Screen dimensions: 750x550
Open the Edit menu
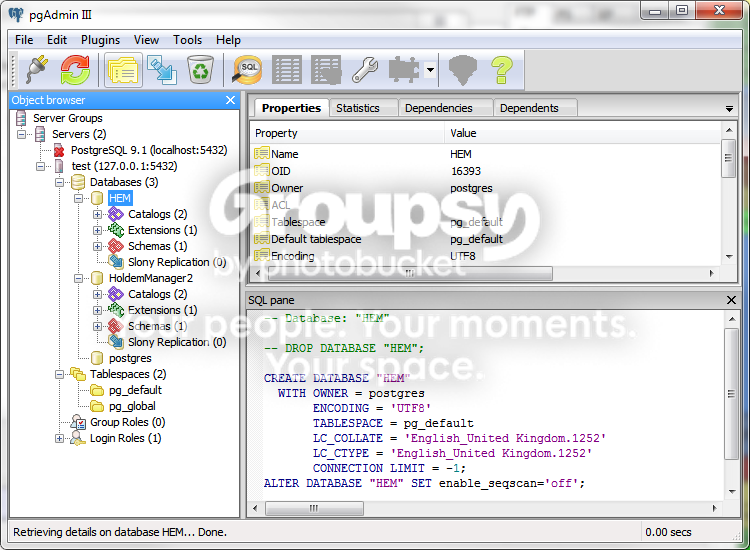click(x=57, y=40)
